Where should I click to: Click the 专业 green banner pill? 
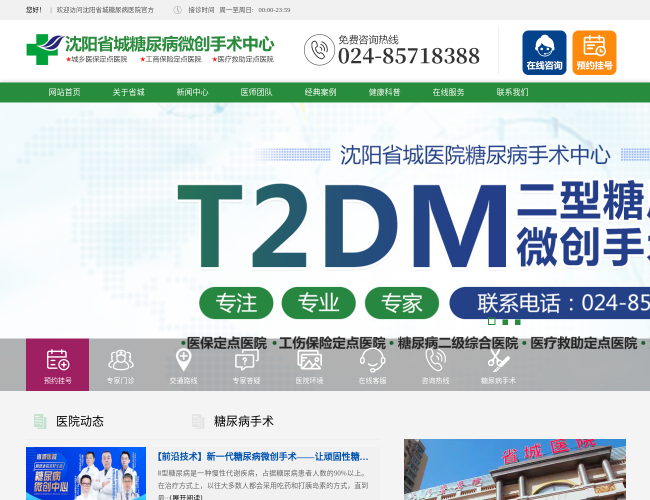[x=318, y=303]
